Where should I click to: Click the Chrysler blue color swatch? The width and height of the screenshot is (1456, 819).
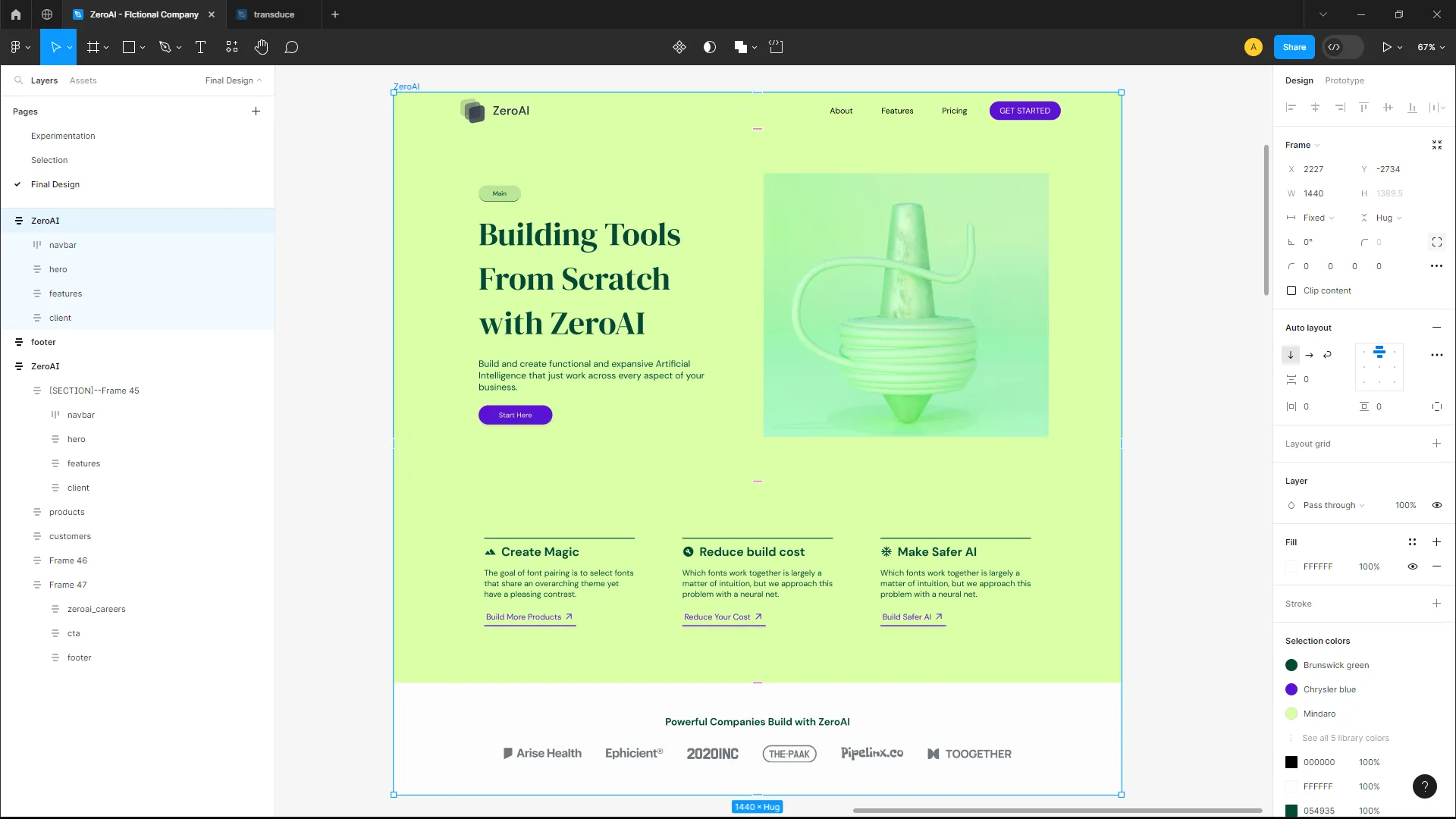pyautogui.click(x=1291, y=689)
